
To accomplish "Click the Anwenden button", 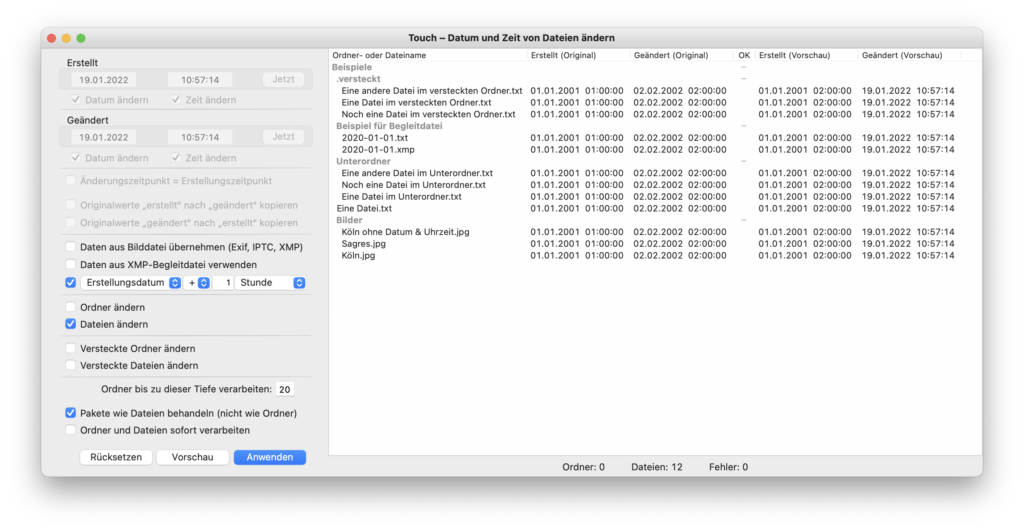I will click(x=270, y=457).
